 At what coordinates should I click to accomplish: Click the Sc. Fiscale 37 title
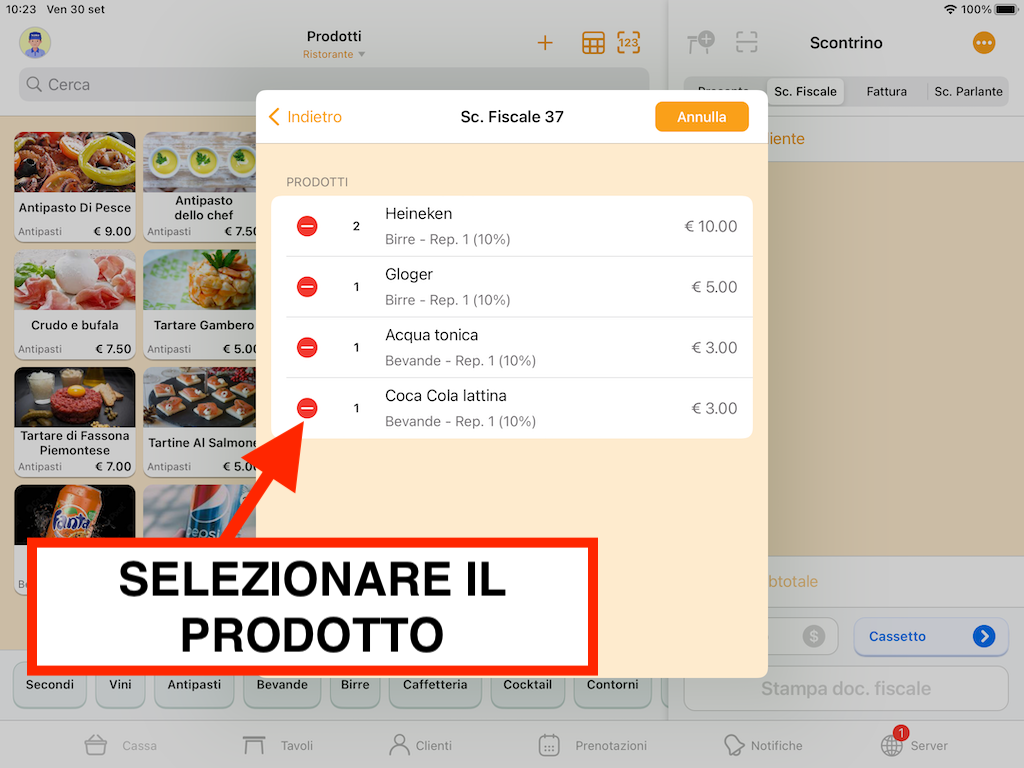(512, 117)
